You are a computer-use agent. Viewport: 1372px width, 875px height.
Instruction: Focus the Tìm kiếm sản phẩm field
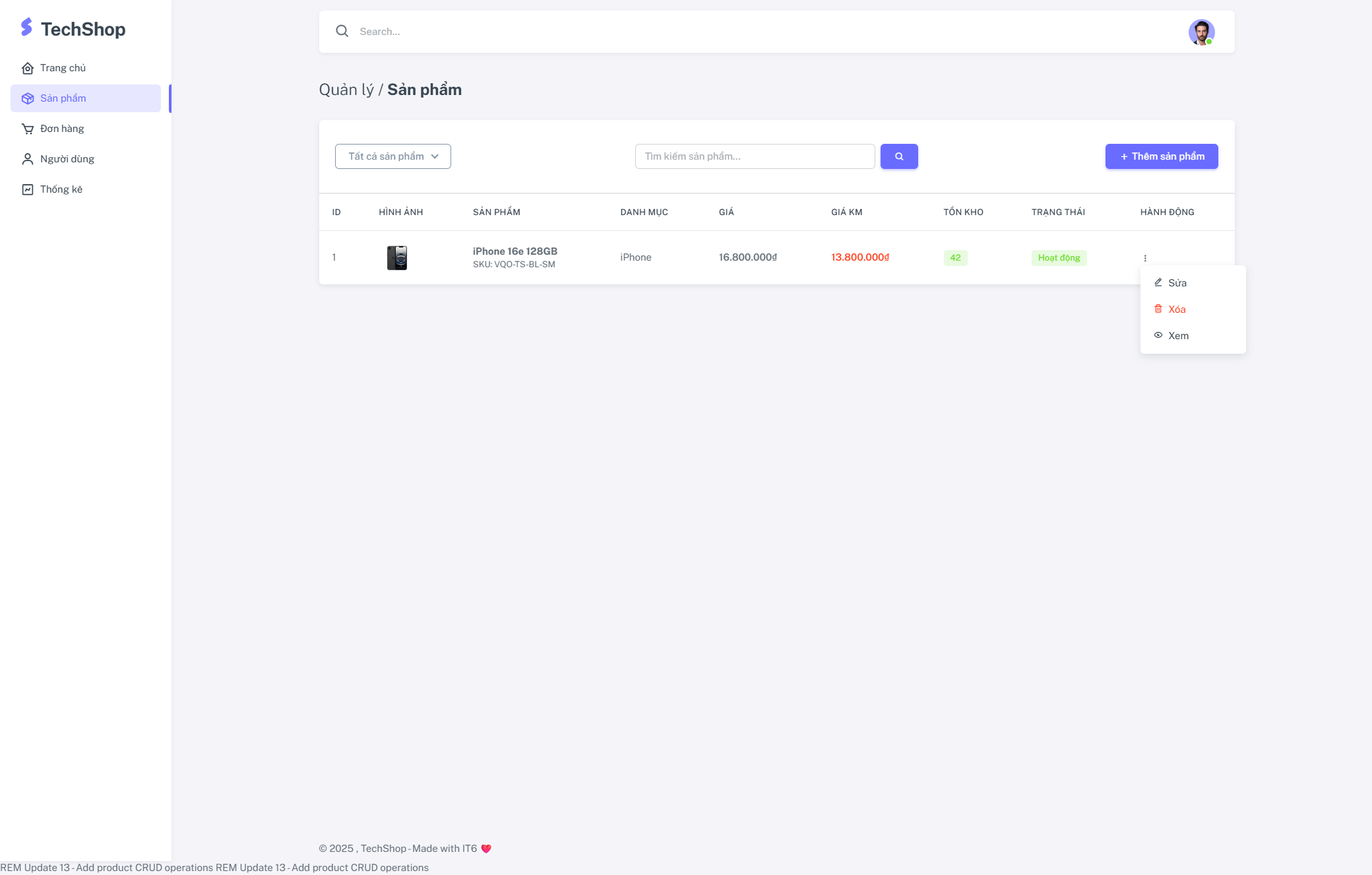click(x=754, y=156)
